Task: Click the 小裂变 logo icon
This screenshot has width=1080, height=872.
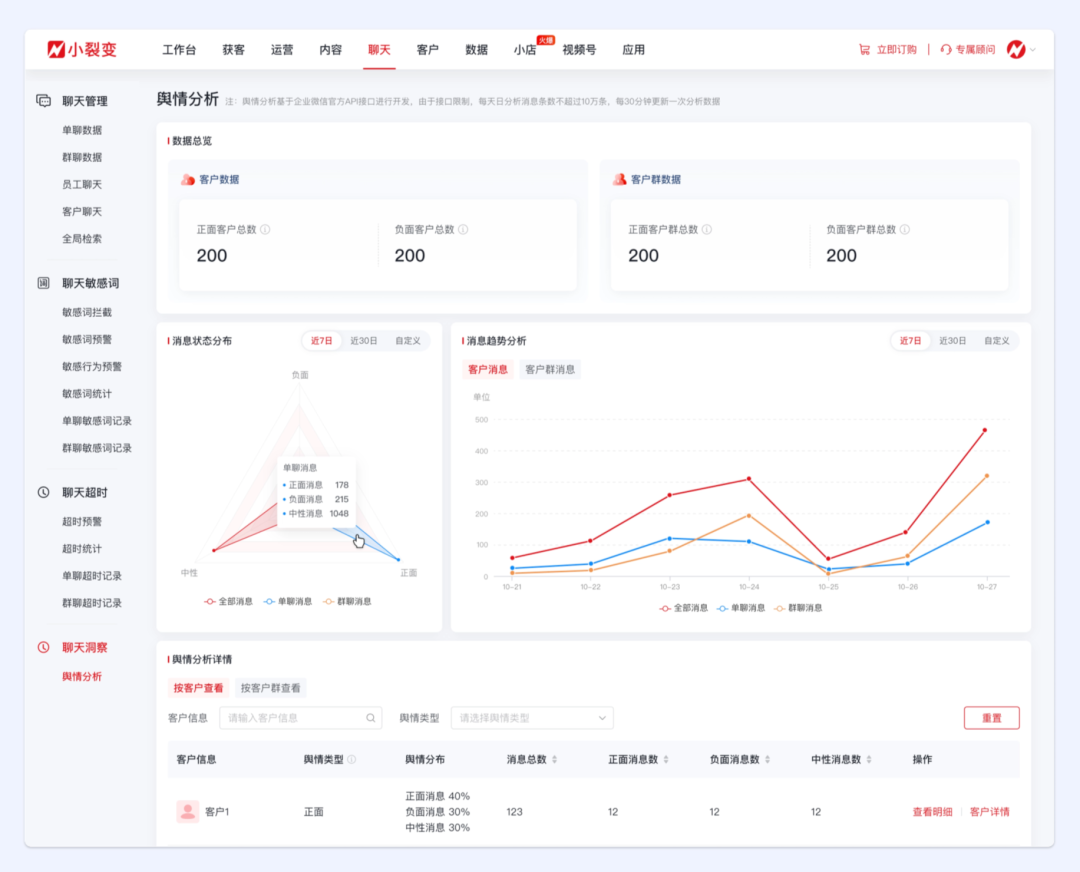Action: pyautogui.click(x=56, y=49)
